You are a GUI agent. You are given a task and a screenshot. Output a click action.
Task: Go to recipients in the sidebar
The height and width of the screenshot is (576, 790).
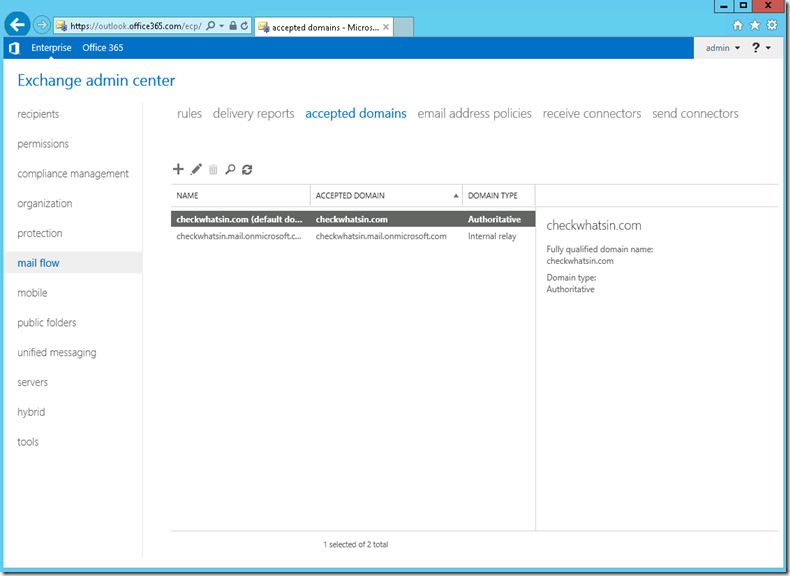click(x=38, y=114)
